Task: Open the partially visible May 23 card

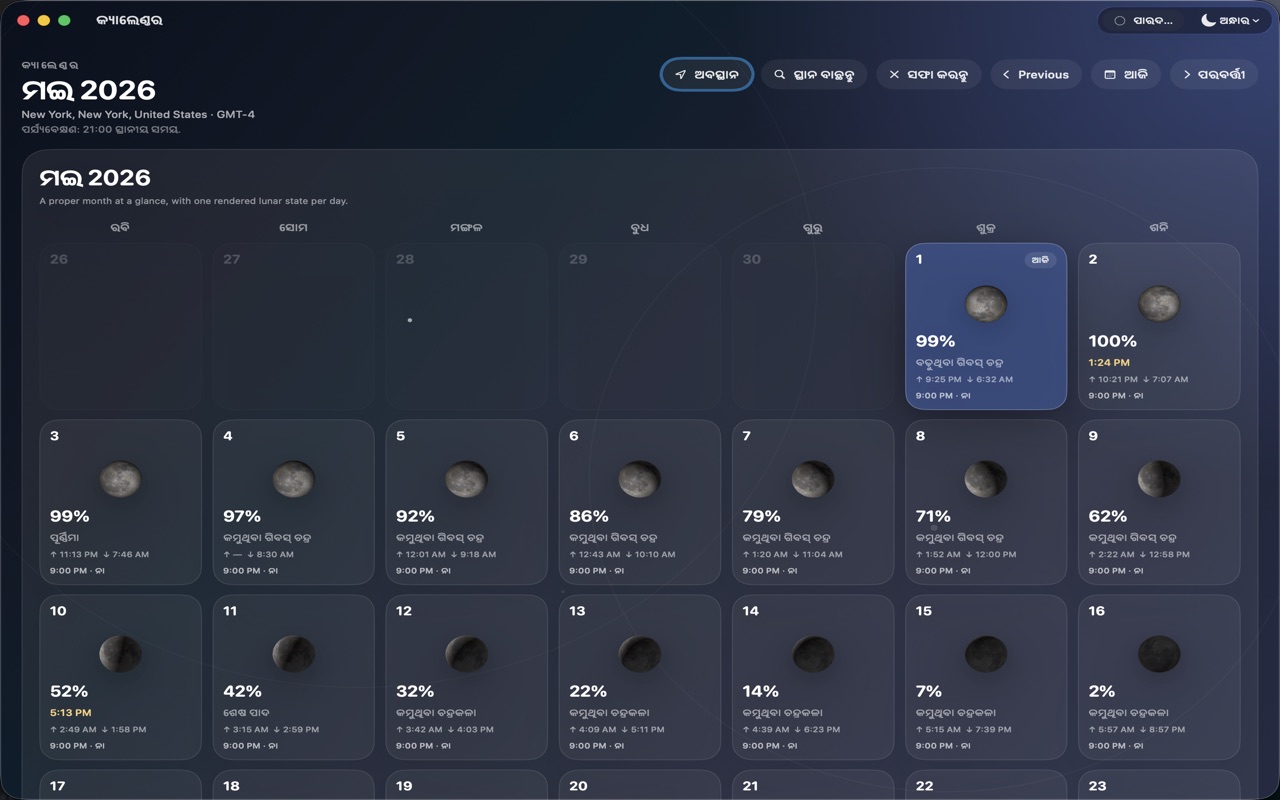Action: point(1159,785)
